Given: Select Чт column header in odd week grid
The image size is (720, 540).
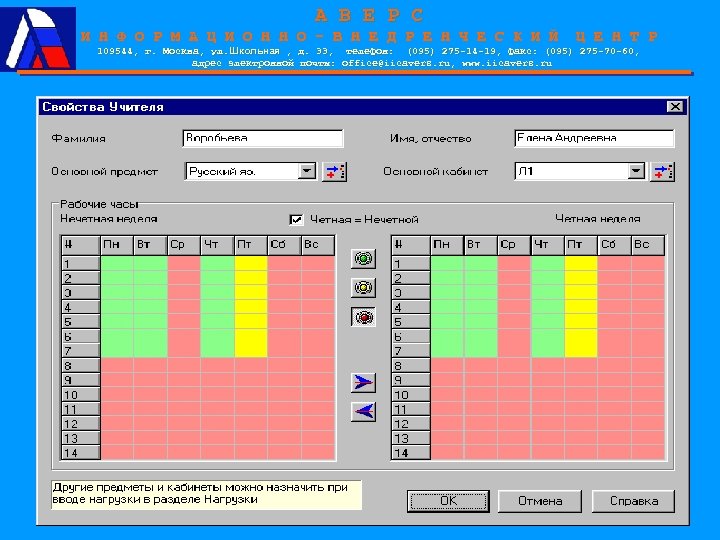Looking at the screenshot, I should (217, 245).
